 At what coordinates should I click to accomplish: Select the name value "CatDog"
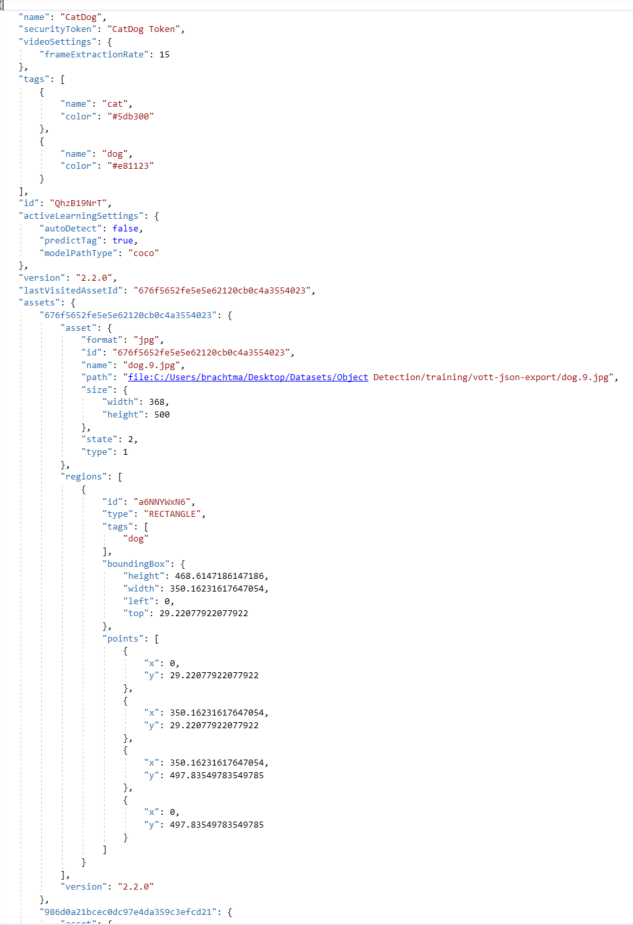click(x=81, y=17)
